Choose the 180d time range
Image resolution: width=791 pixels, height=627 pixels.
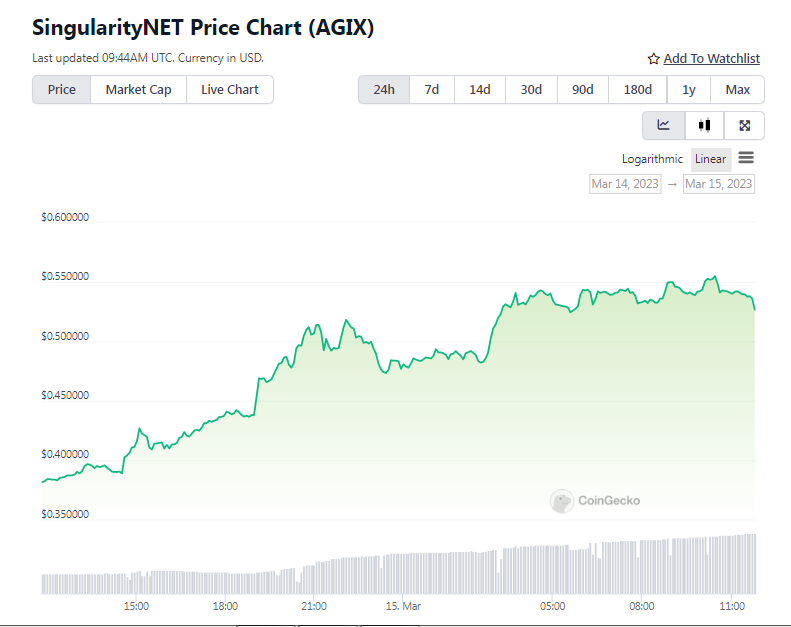tap(638, 90)
